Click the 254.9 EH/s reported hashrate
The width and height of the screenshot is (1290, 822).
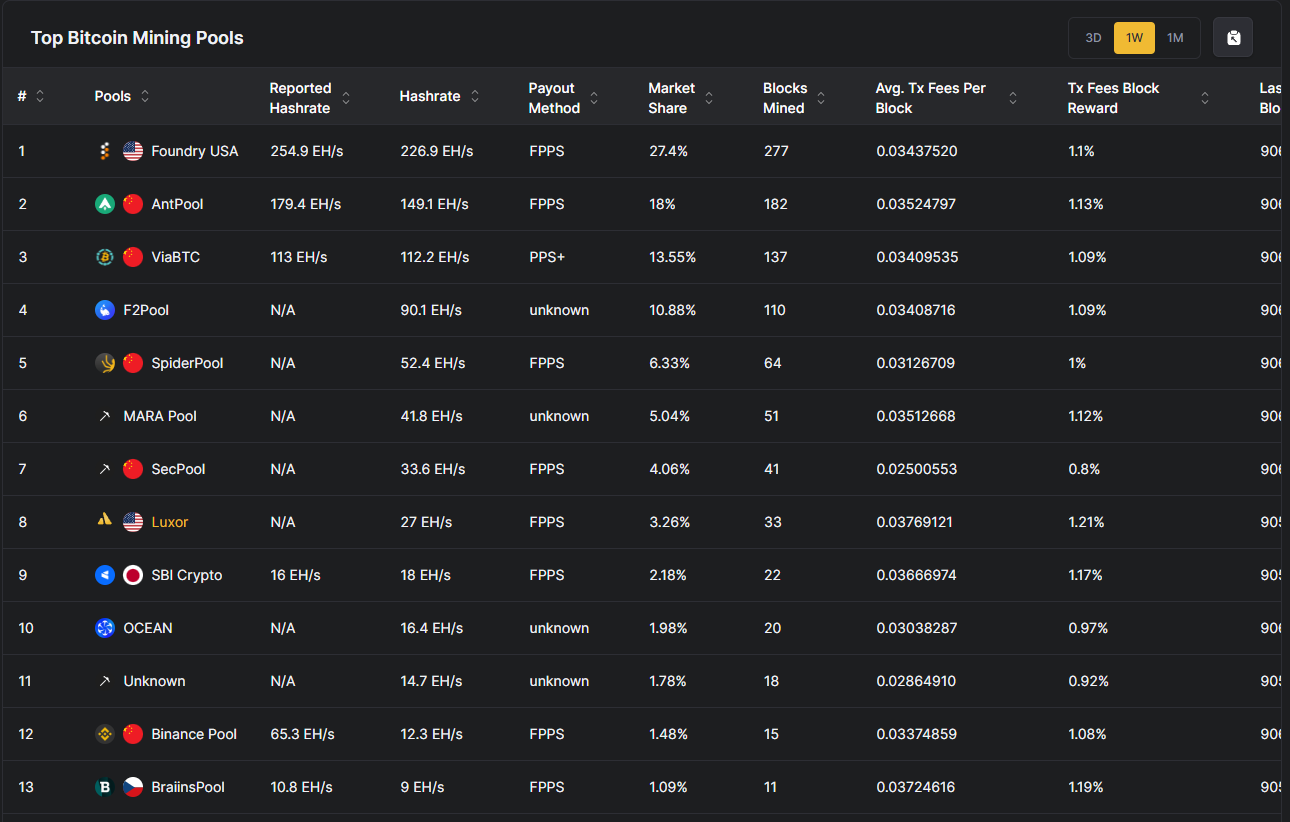pyautogui.click(x=307, y=151)
